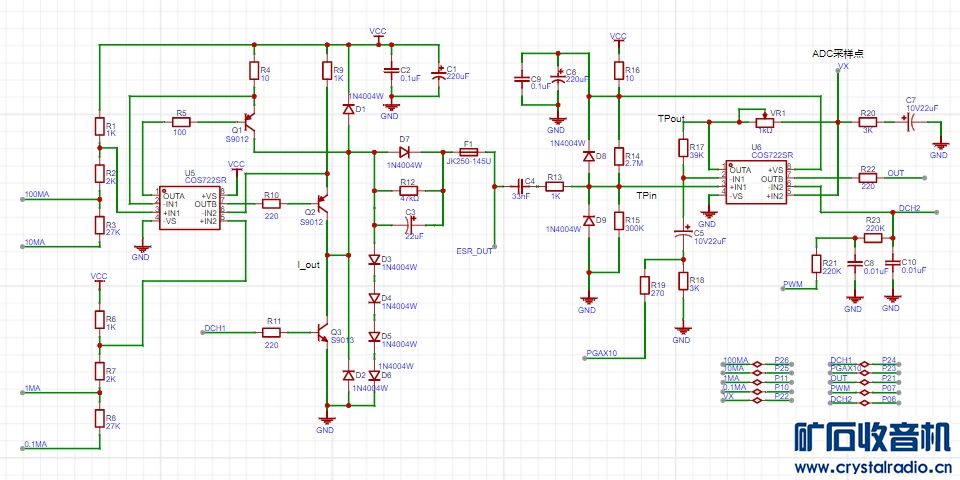Click the P24 connector pin label
The width and height of the screenshot is (960, 480).
[888, 360]
